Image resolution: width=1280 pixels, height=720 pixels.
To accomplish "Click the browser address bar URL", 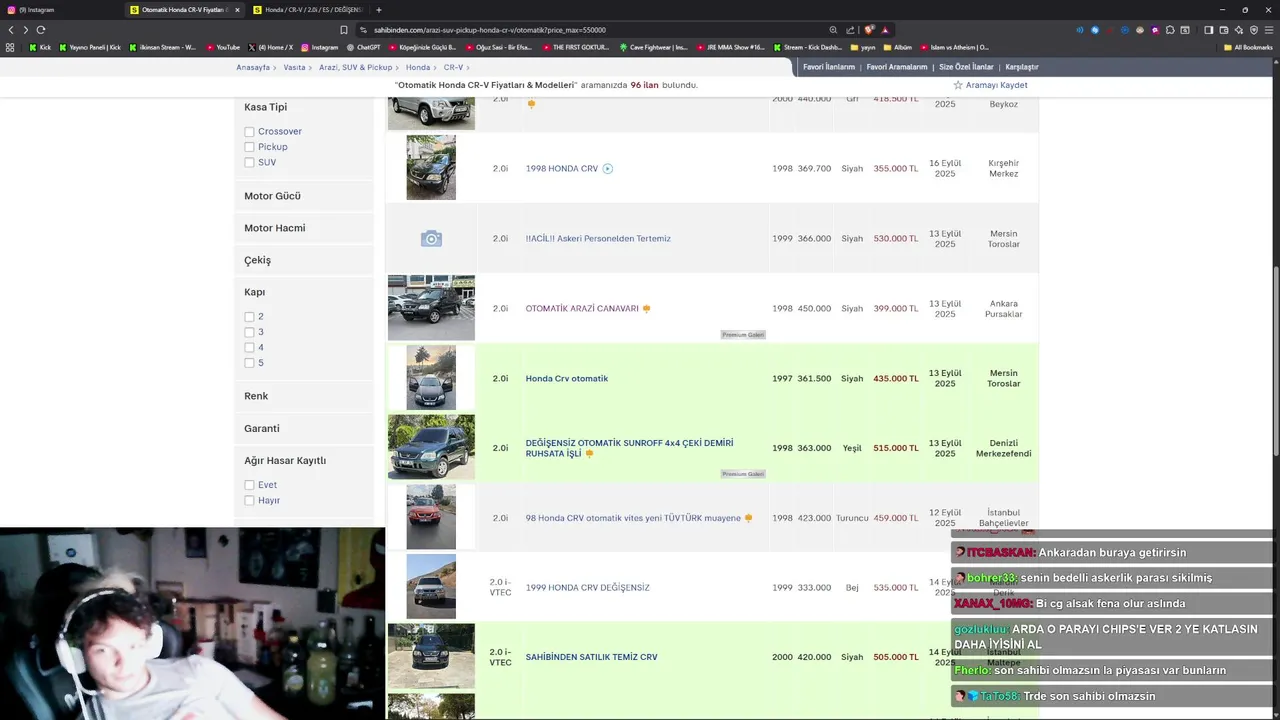I will coord(490,30).
